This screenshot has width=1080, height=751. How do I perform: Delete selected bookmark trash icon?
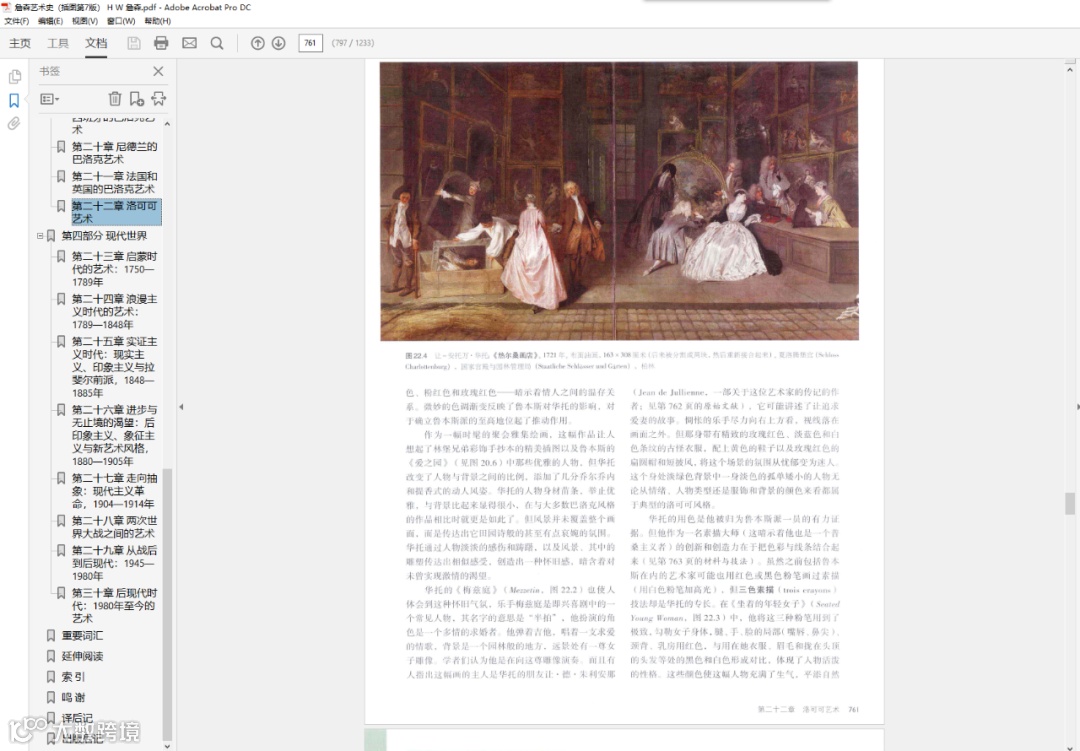(115, 99)
